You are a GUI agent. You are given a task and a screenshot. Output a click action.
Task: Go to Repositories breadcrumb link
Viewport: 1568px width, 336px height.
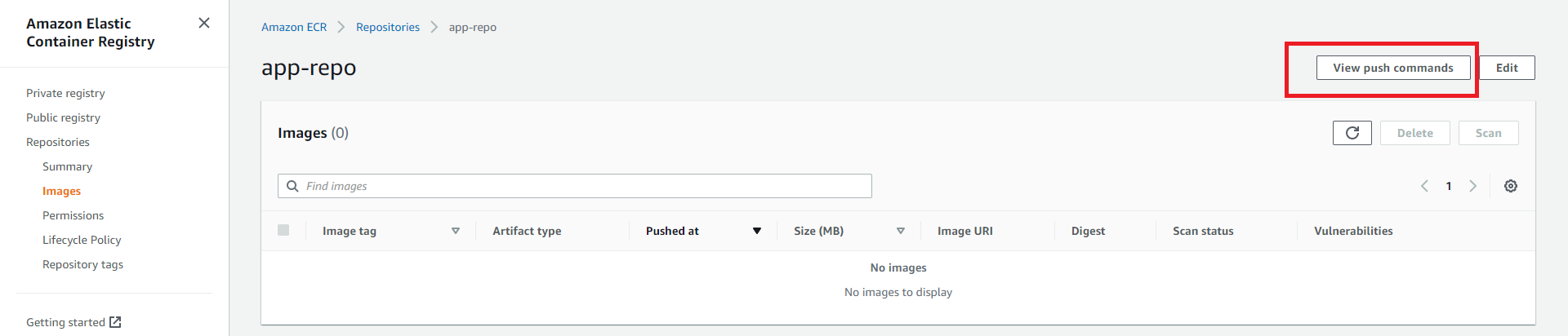tap(388, 27)
